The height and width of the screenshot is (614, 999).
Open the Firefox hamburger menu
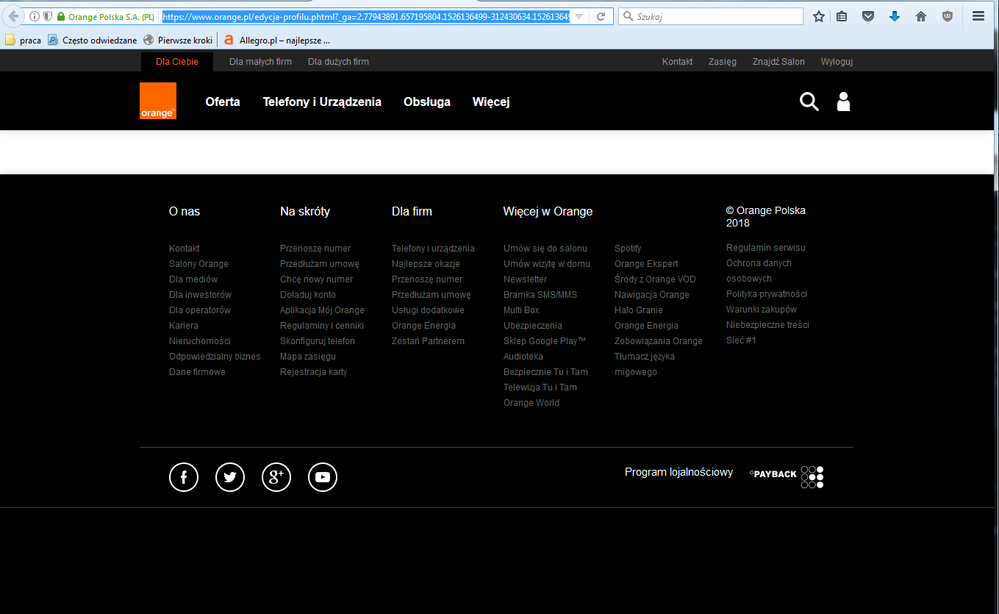(978, 17)
